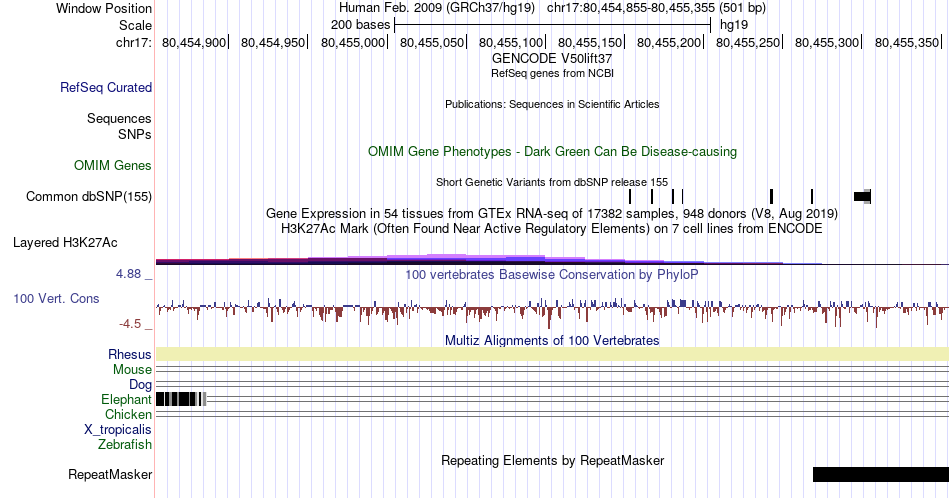
Task: Click the black Elephant alignment block
Action: point(180,399)
